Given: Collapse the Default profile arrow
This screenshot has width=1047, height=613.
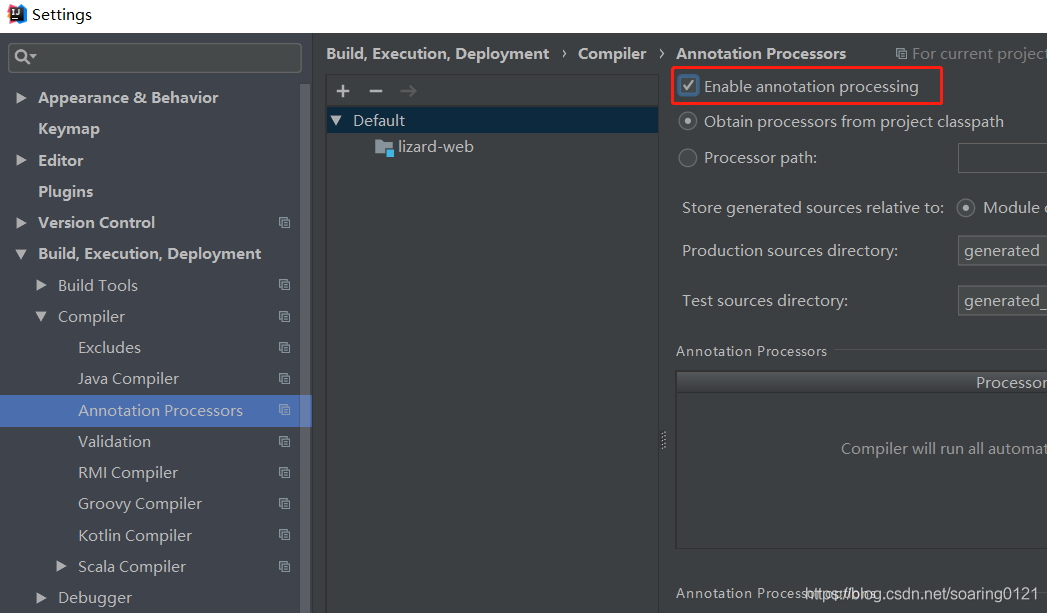Looking at the screenshot, I should 337,120.
